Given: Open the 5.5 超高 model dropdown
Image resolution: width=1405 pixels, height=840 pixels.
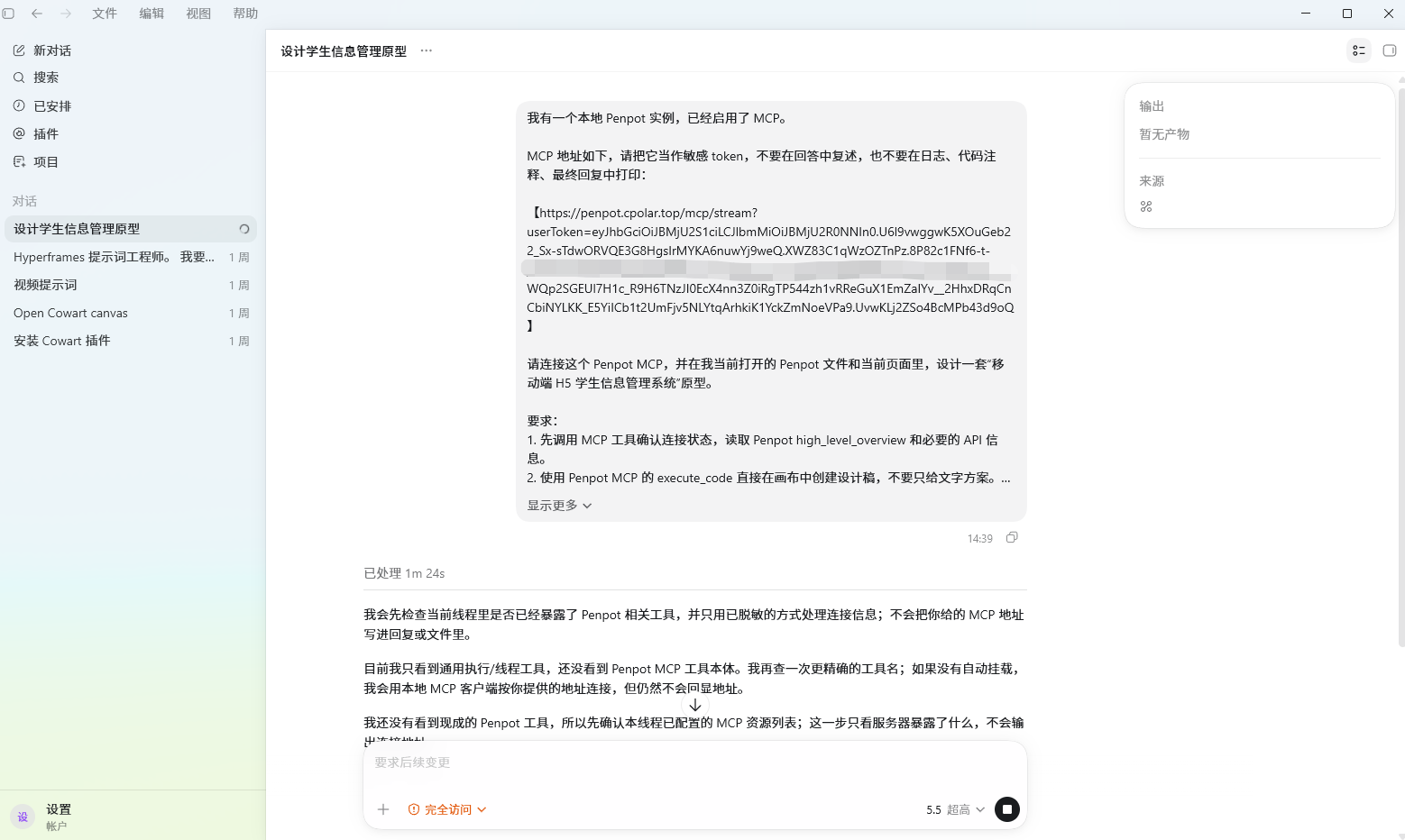Looking at the screenshot, I should 955,809.
